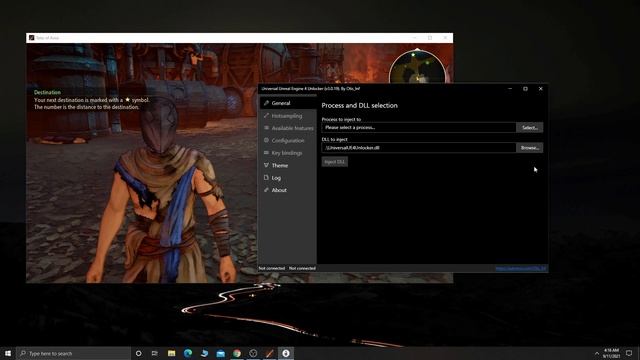Click the Type here to search box
640x360 pixels.
(x=73, y=353)
